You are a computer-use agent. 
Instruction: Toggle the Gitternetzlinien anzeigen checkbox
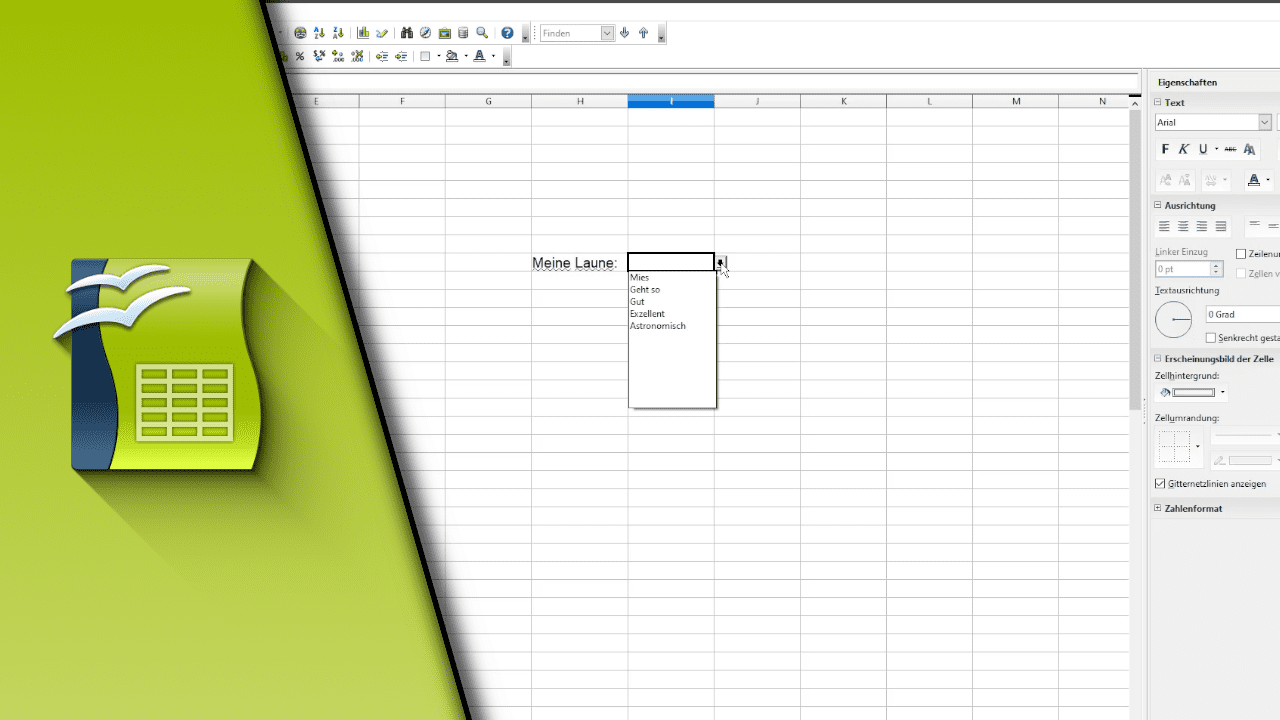[1160, 484]
